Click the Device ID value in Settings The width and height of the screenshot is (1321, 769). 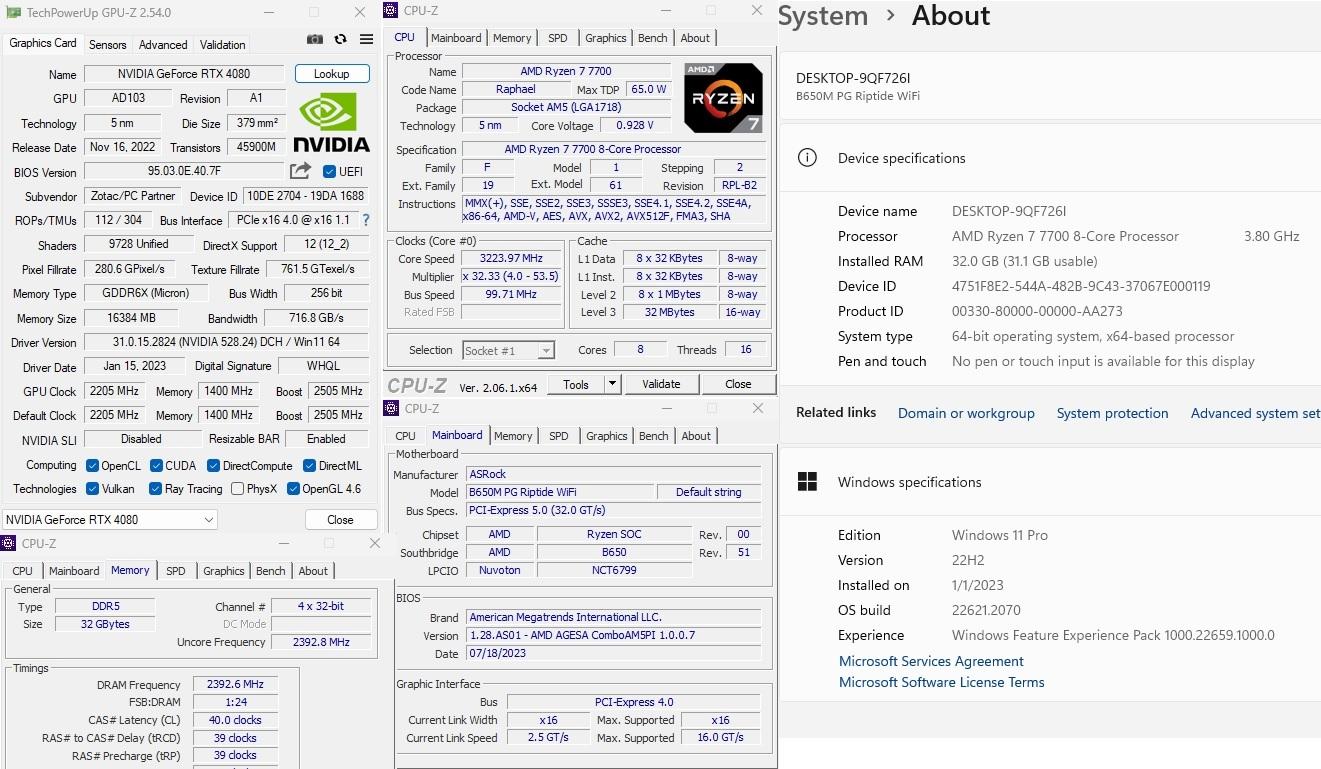pos(1081,286)
